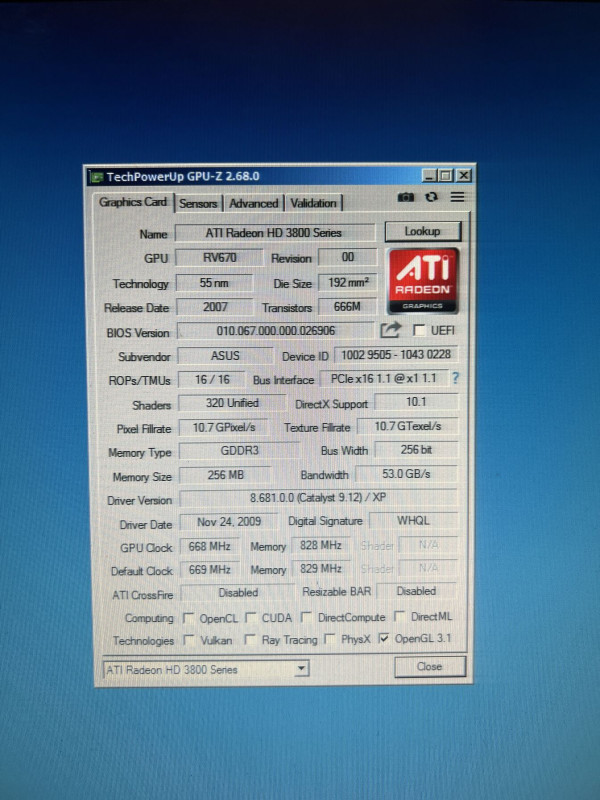600x800 pixels.
Task: Toggle the DirectCompute checkbox
Action: (306, 617)
